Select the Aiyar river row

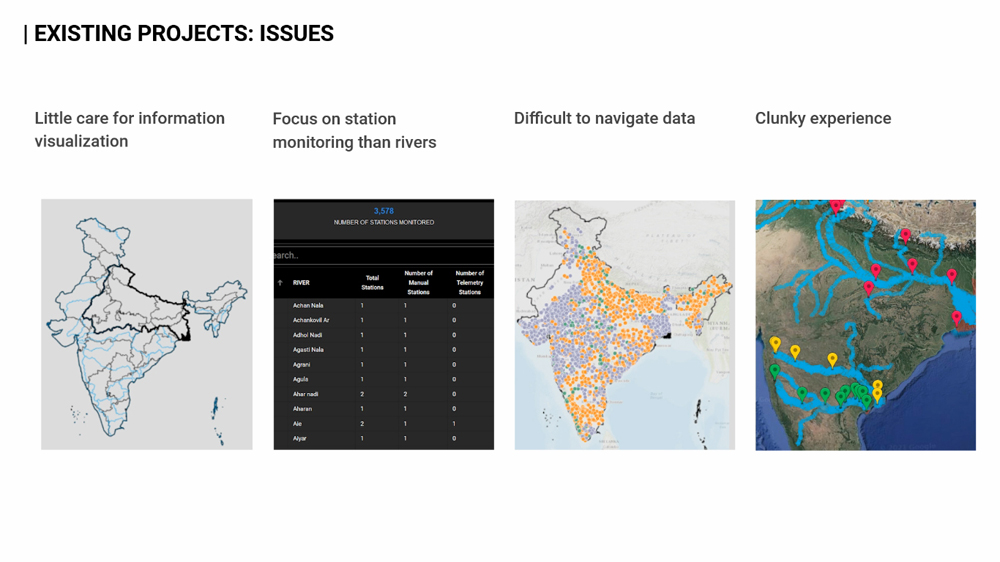(x=300, y=438)
